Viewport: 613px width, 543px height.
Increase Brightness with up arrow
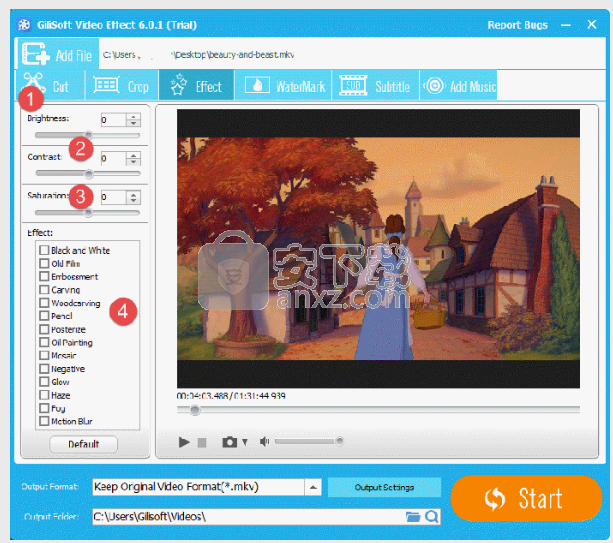(134, 116)
